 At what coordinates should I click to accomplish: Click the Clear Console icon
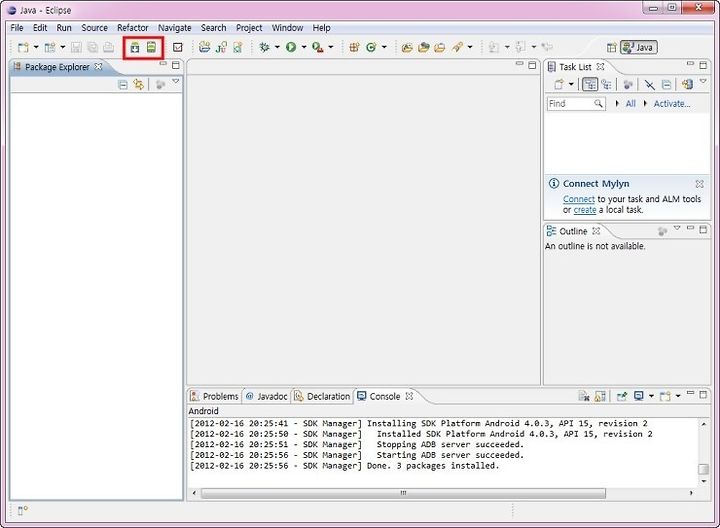click(583, 396)
